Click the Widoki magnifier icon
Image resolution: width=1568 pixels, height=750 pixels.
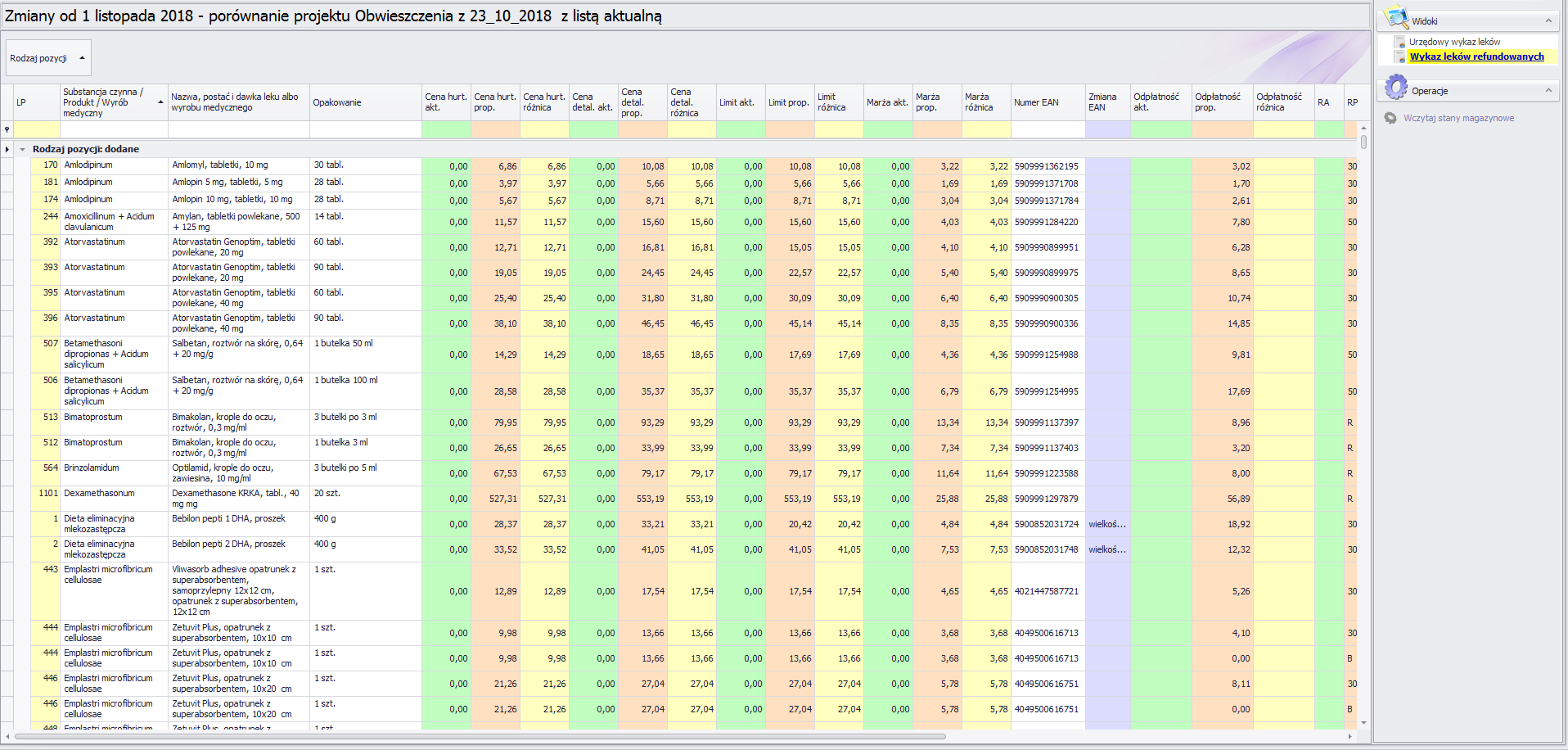pos(1395,18)
